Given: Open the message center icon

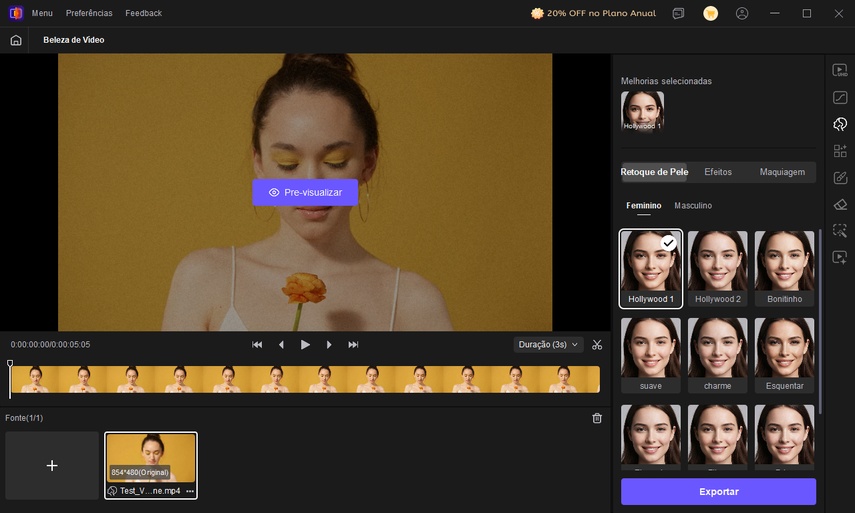Looking at the screenshot, I should tap(678, 13).
